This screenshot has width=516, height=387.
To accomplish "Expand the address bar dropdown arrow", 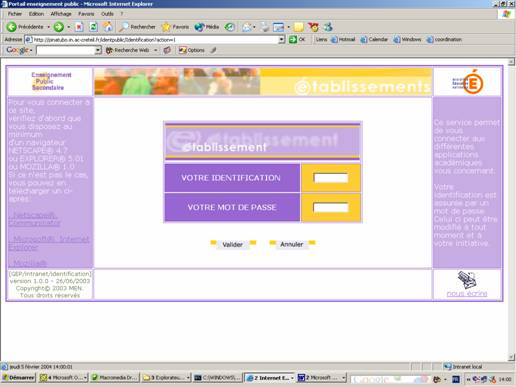I will [282, 40].
